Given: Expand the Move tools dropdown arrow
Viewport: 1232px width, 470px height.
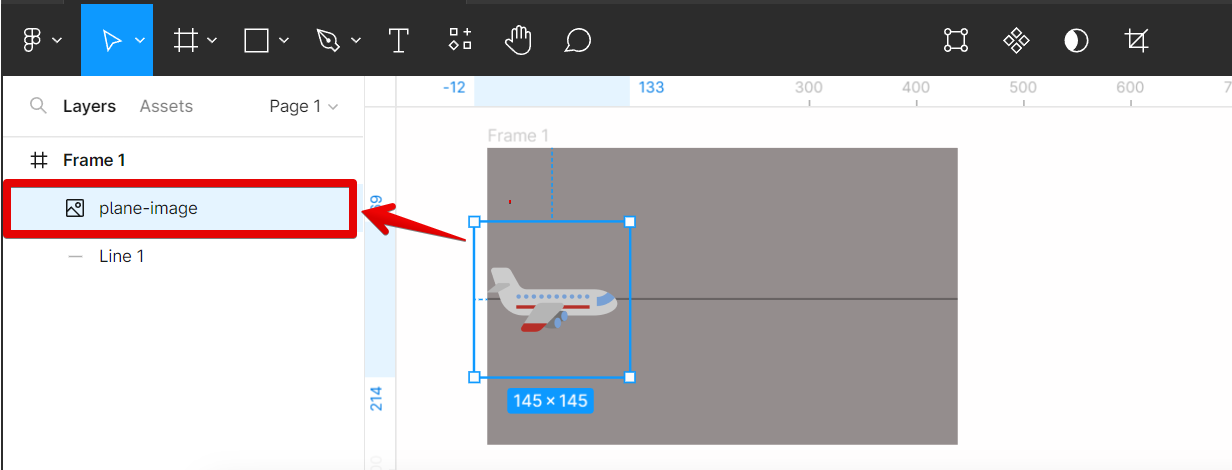Looking at the screenshot, I should [140, 41].
